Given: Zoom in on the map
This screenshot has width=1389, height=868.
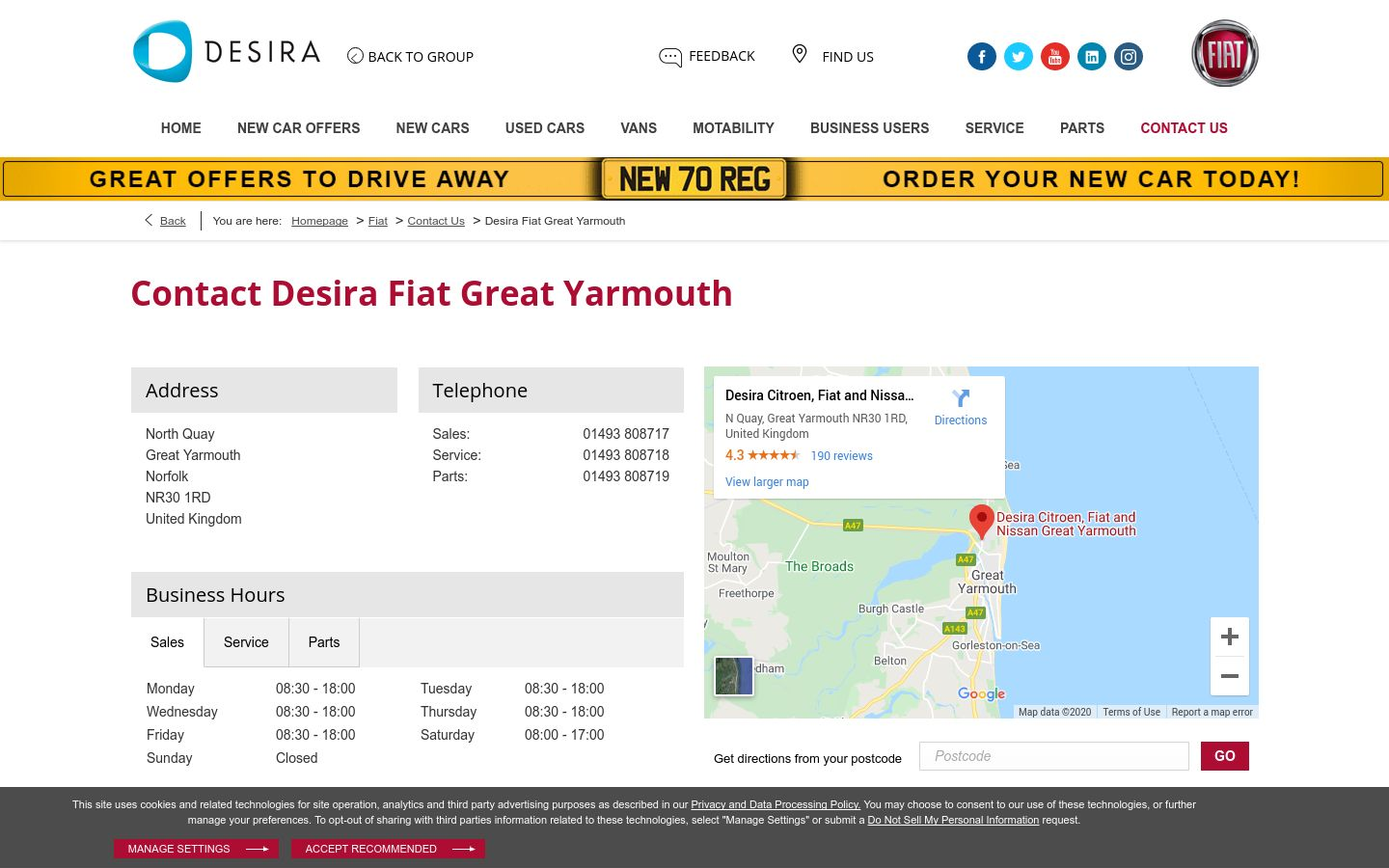Looking at the screenshot, I should [1230, 637].
